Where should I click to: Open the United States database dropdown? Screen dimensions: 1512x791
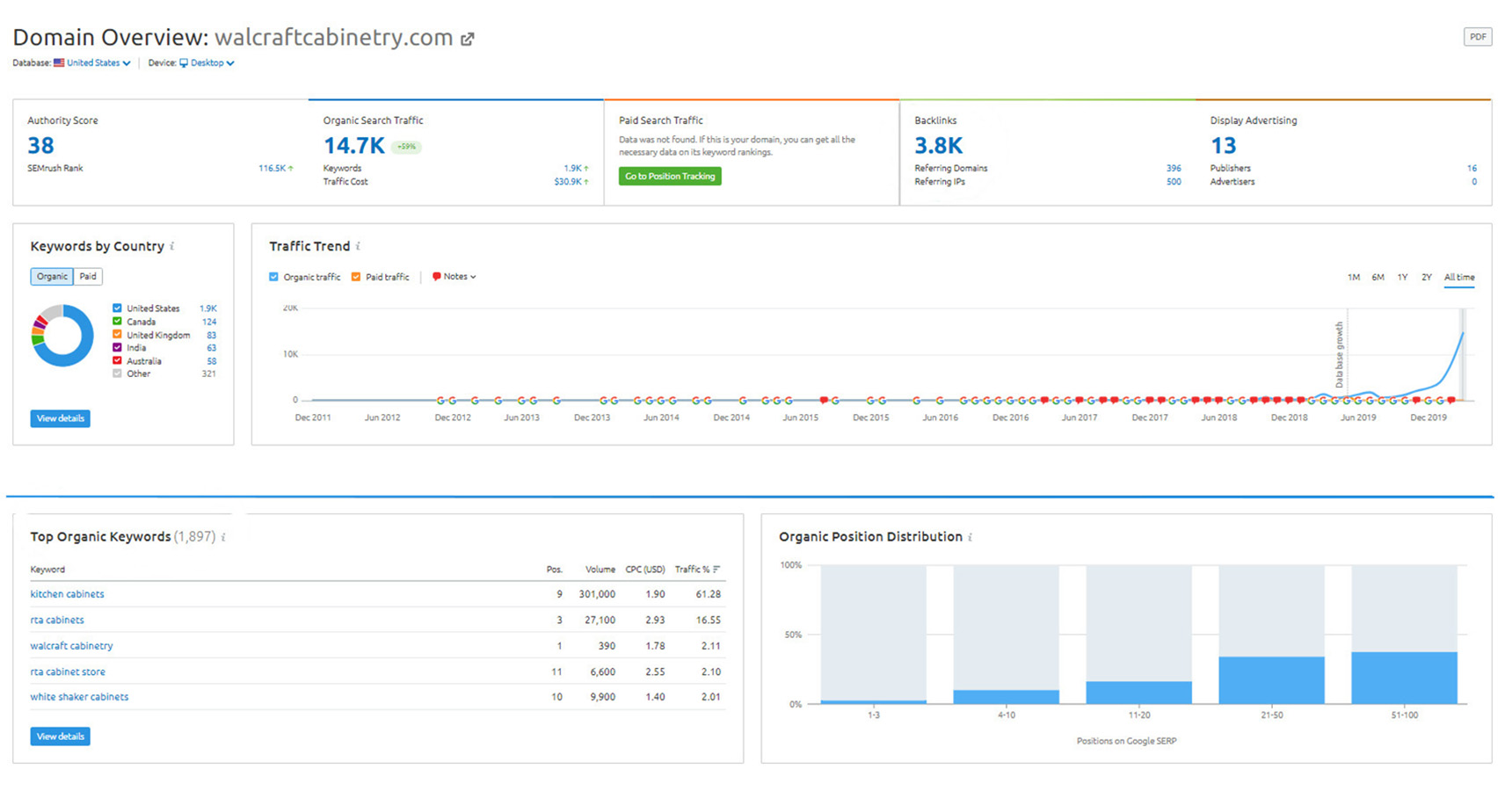coord(98,63)
